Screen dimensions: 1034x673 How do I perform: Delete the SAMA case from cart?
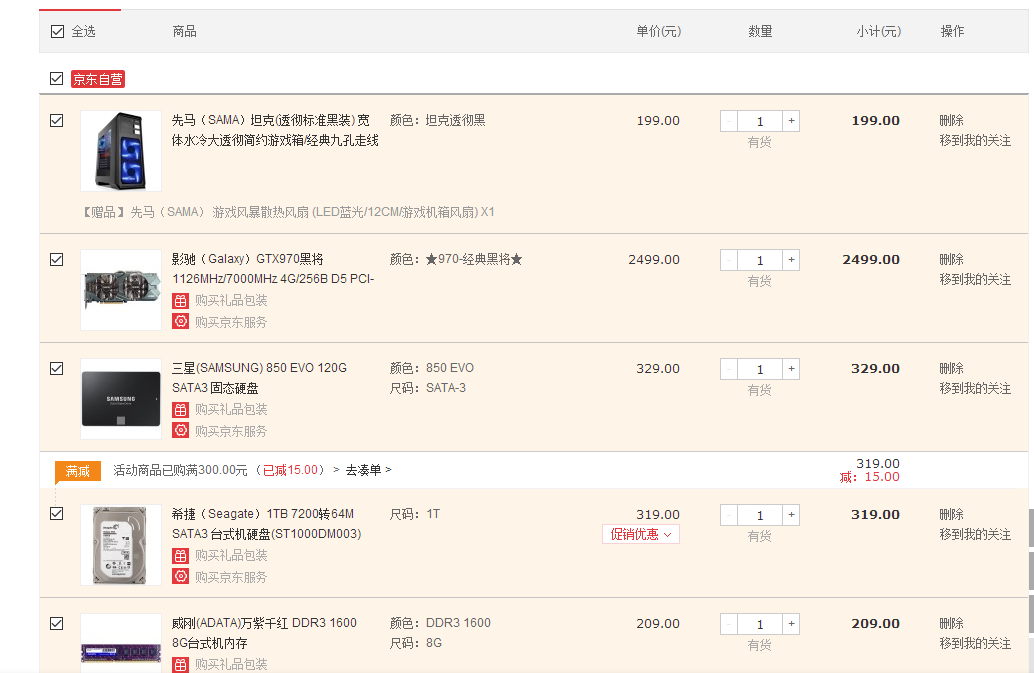tap(952, 120)
